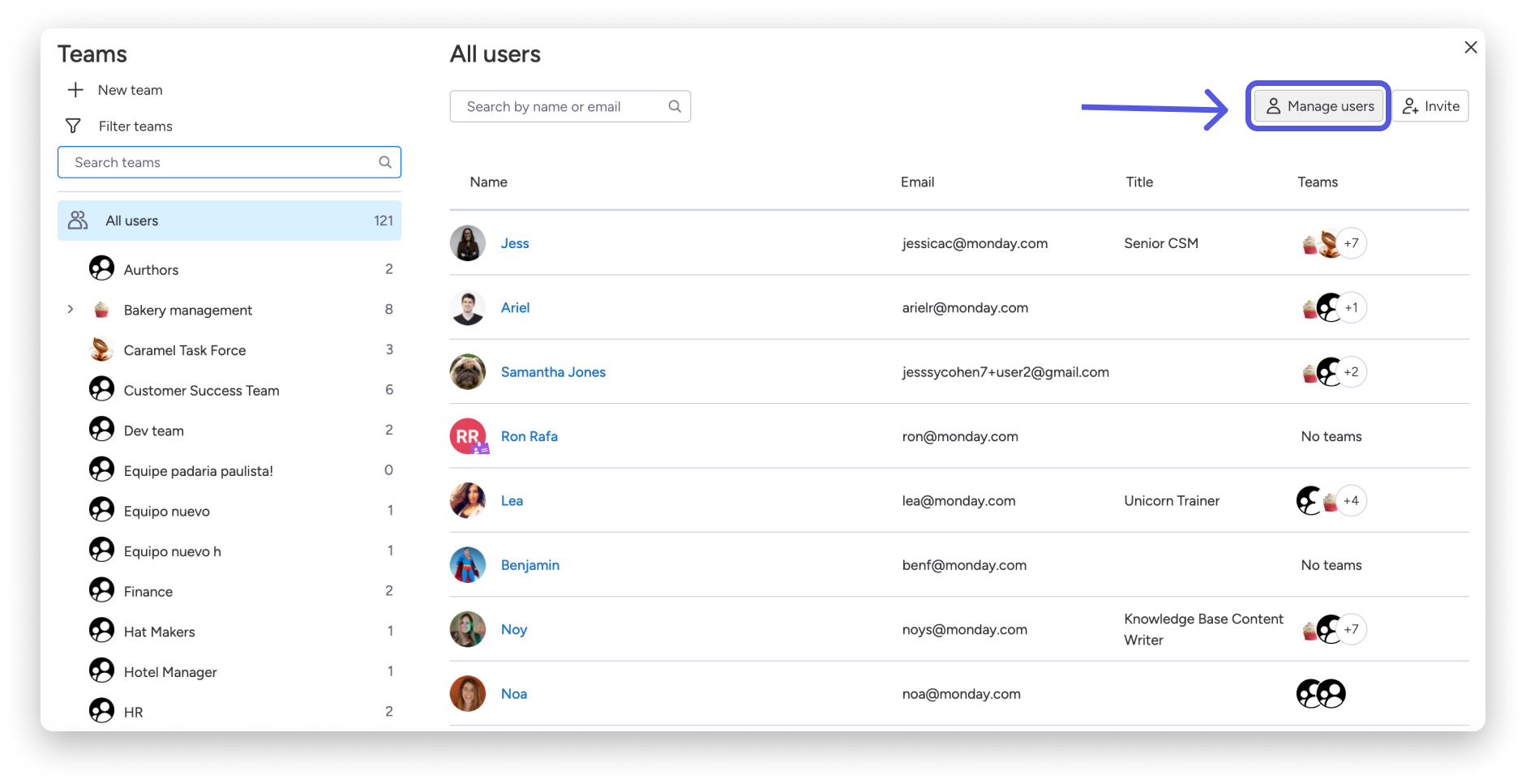The width and height of the screenshot is (1526, 784).
Task: Click the magnifier in the user search bar
Action: 675,106
